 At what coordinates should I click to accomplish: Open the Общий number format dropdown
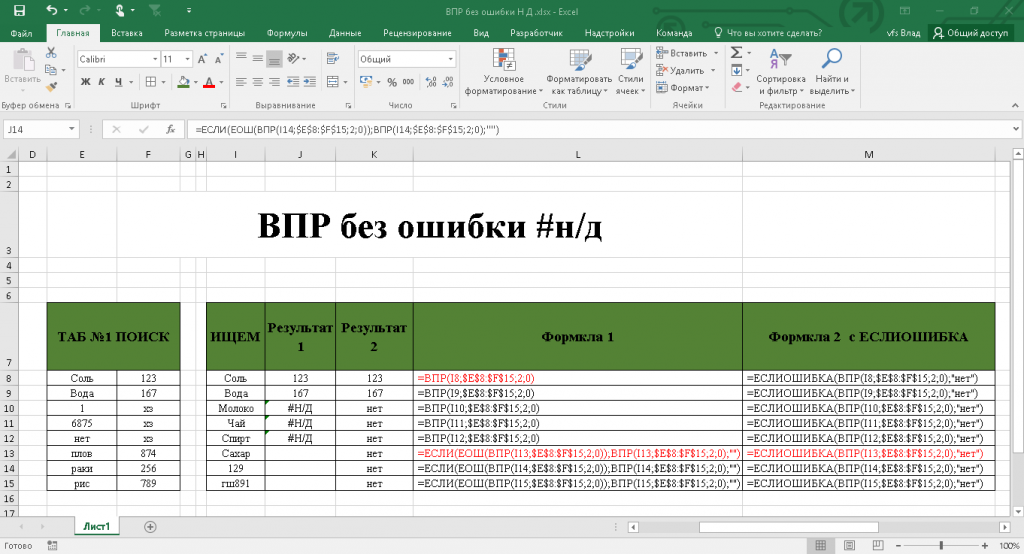pos(450,59)
